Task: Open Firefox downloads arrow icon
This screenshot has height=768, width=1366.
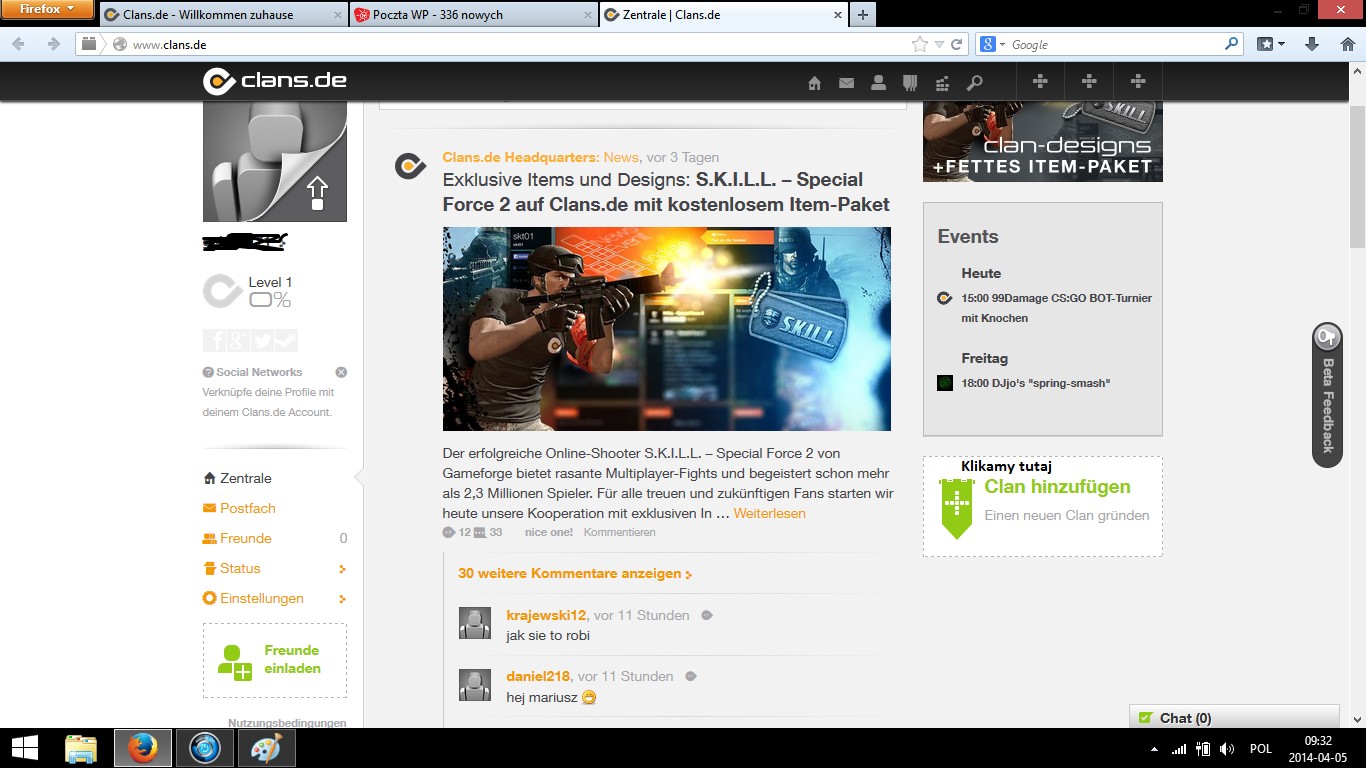Action: [1312, 44]
